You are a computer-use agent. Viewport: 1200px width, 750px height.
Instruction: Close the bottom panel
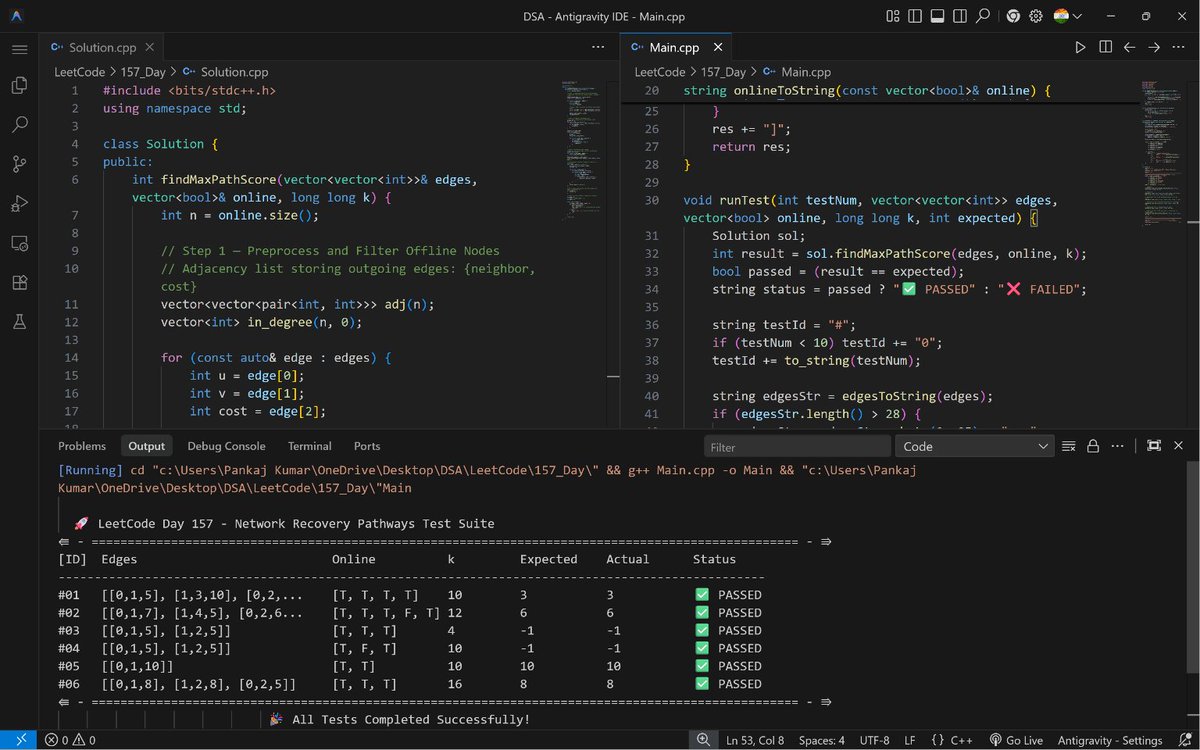[1179, 446]
